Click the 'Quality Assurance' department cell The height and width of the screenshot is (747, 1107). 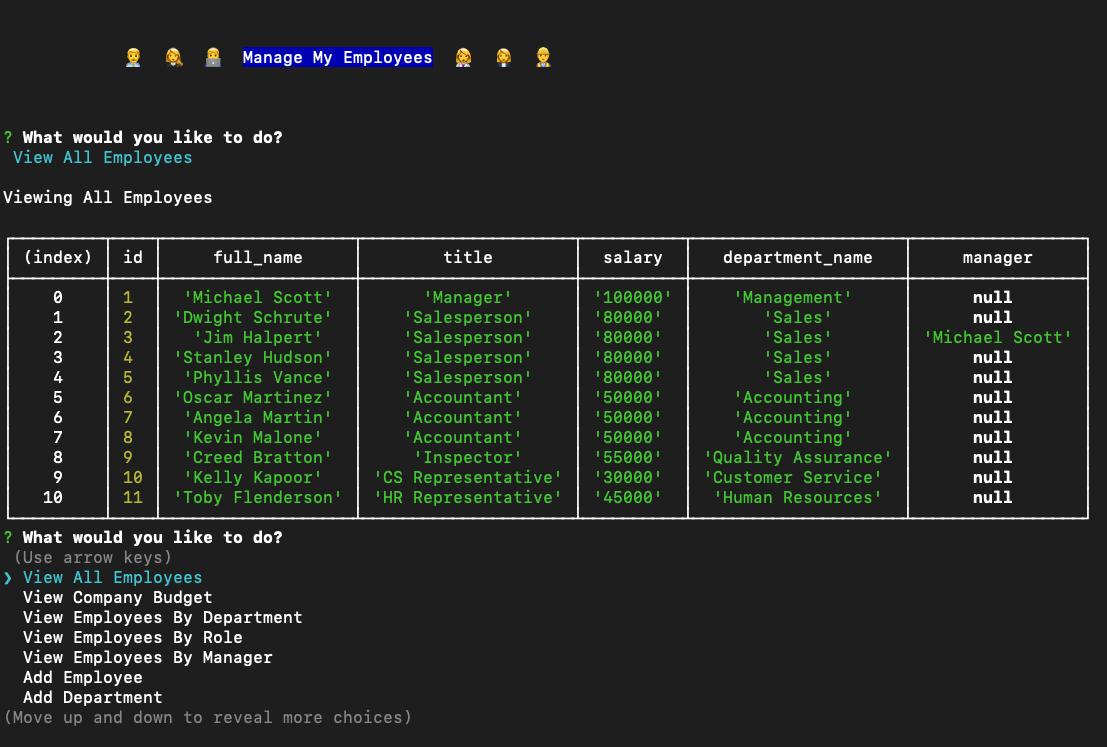click(798, 458)
